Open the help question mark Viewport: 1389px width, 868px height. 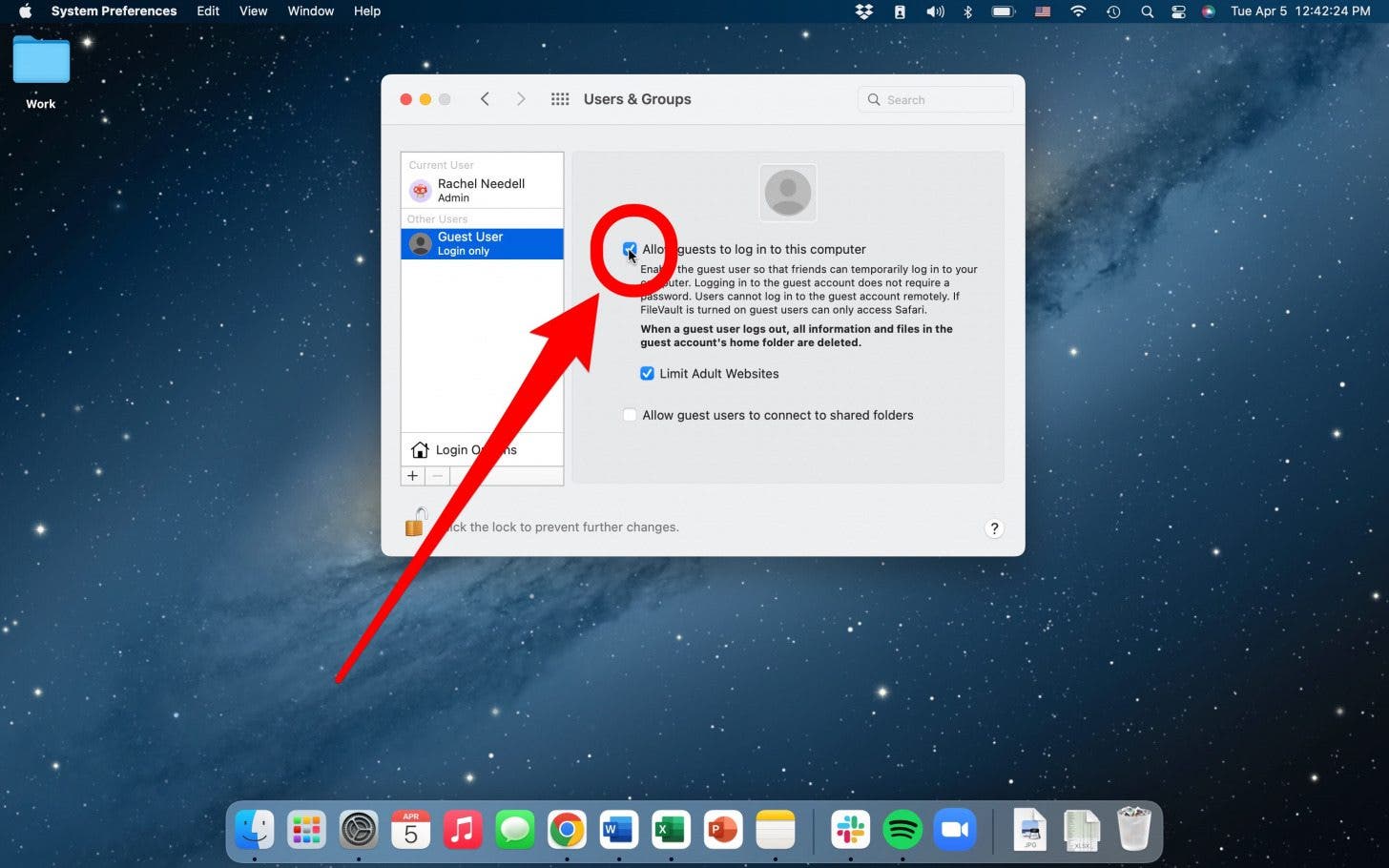(x=994, y=527)
